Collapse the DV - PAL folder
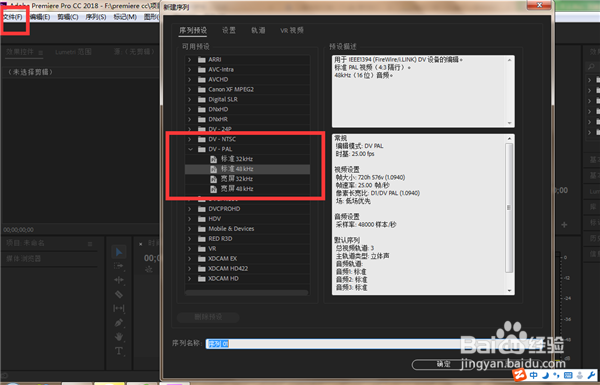The image size is (600, 385). 190,149
